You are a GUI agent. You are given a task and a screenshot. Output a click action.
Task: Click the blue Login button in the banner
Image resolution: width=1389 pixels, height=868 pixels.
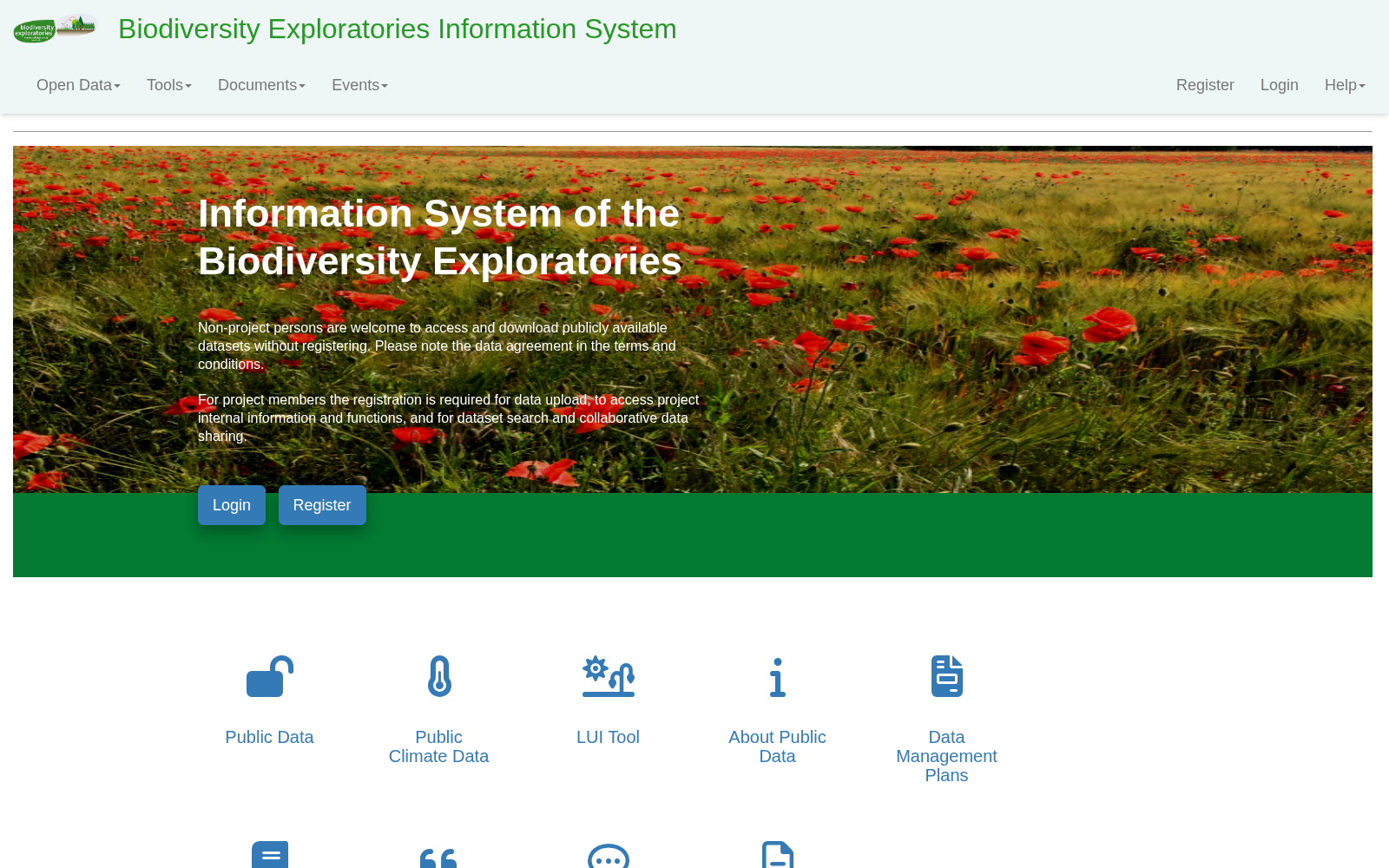pos(232,505)
